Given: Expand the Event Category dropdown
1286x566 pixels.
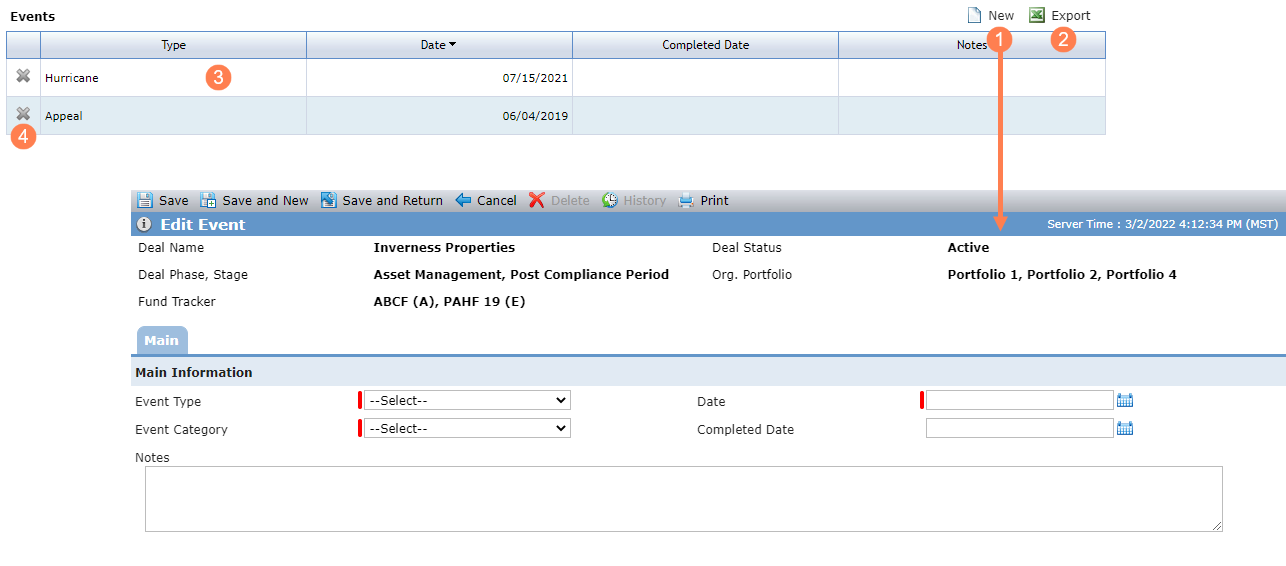Looking at the screenshot, I should (x=467, y=428).
